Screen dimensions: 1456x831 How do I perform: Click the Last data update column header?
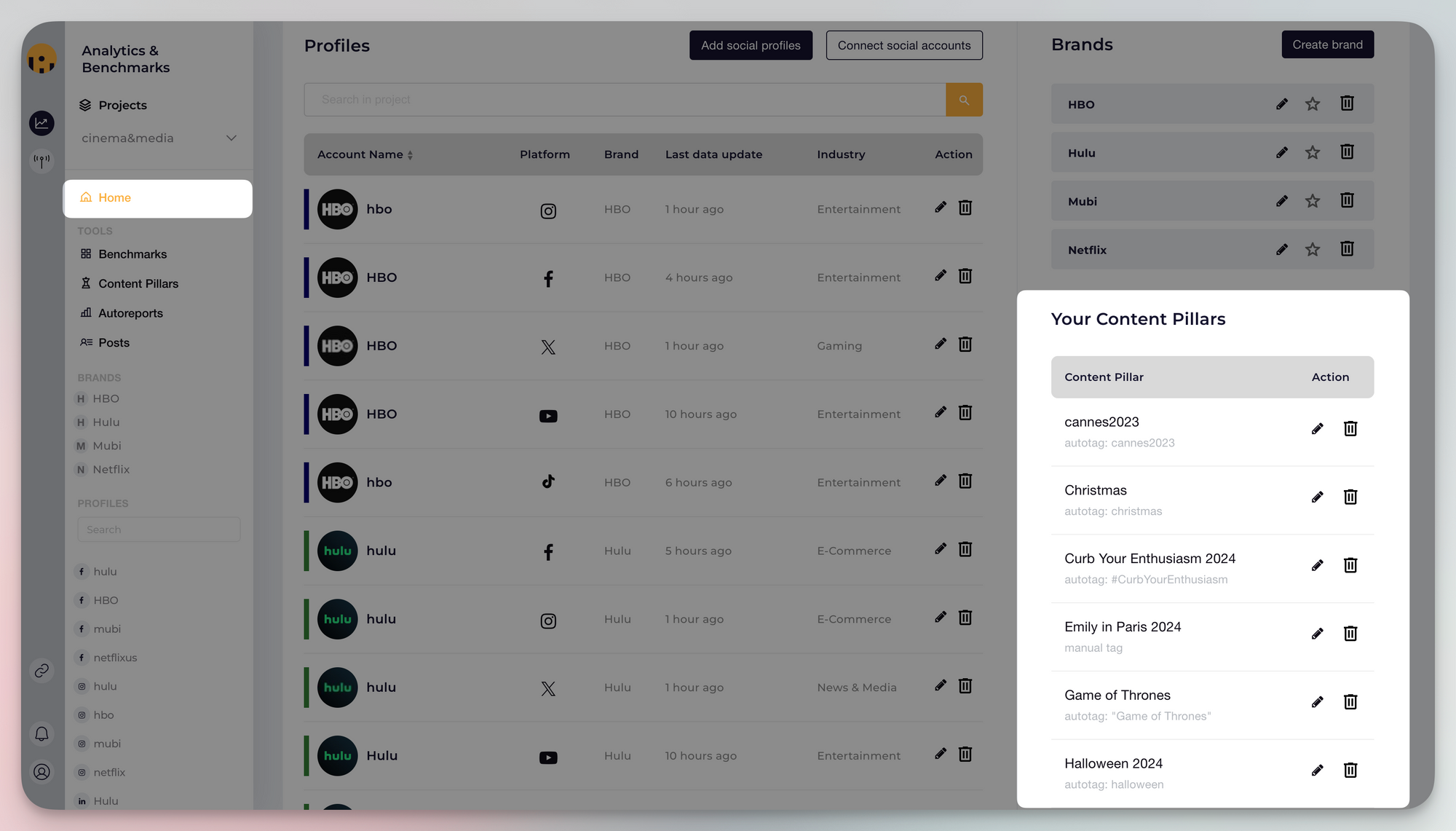coord(713,154)
